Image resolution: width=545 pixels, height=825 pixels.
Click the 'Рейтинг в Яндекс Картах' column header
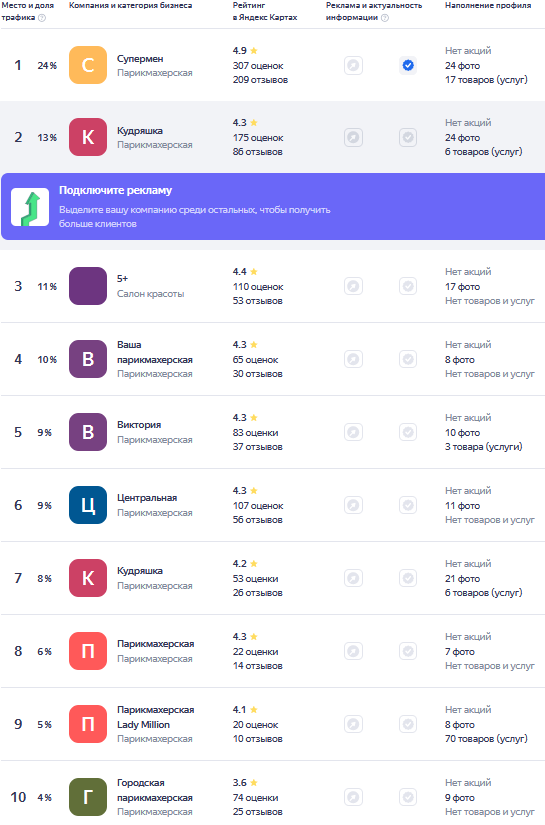(265, 11)
